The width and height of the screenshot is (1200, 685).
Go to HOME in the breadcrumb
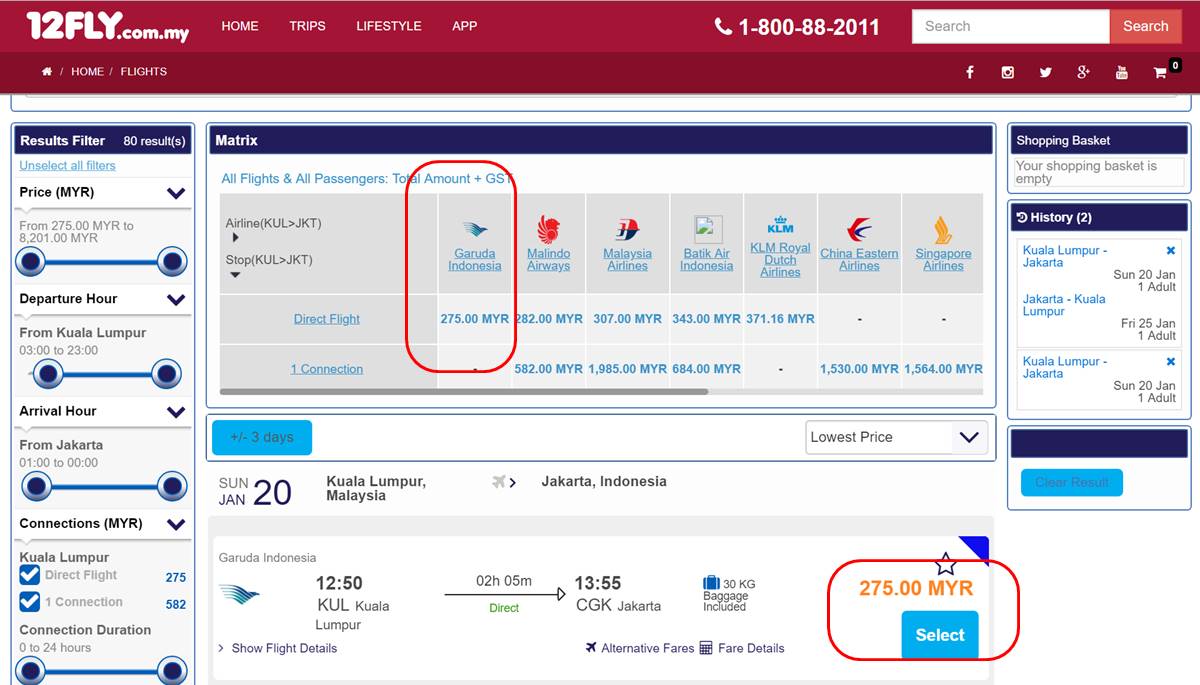point(87,72)
